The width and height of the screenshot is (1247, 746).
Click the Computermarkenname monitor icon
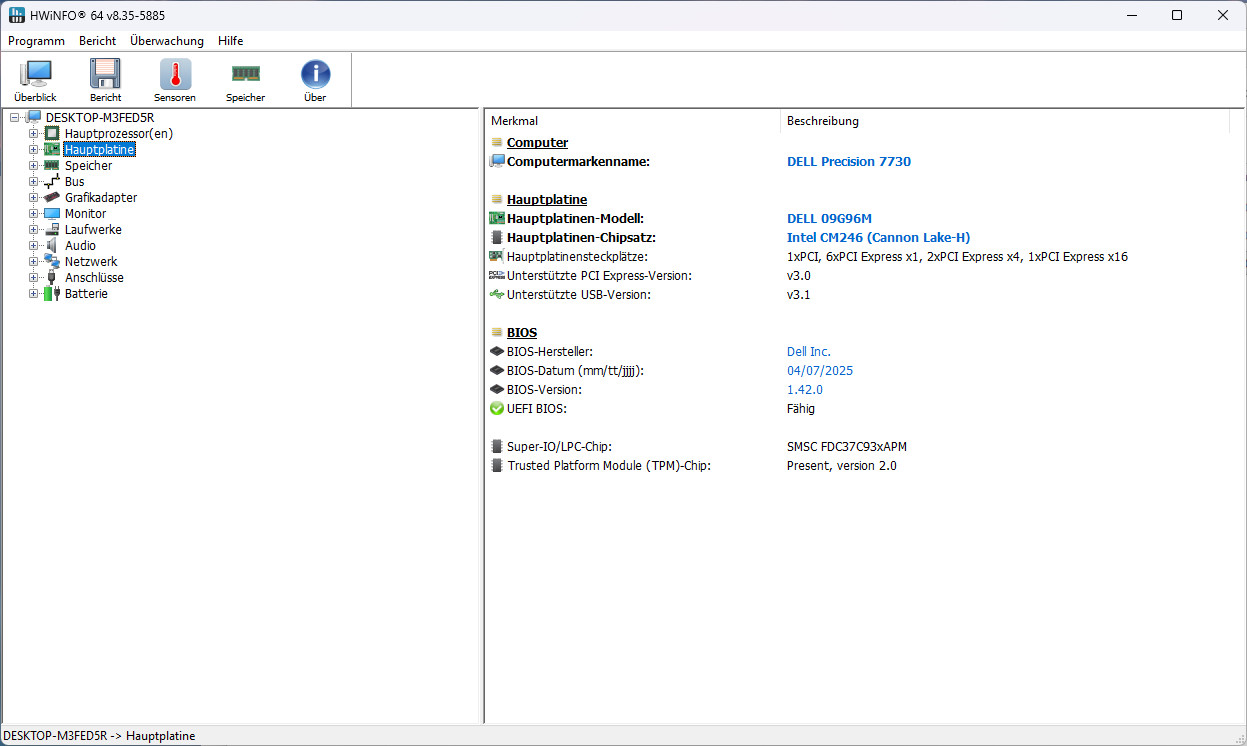pos(497,161)
